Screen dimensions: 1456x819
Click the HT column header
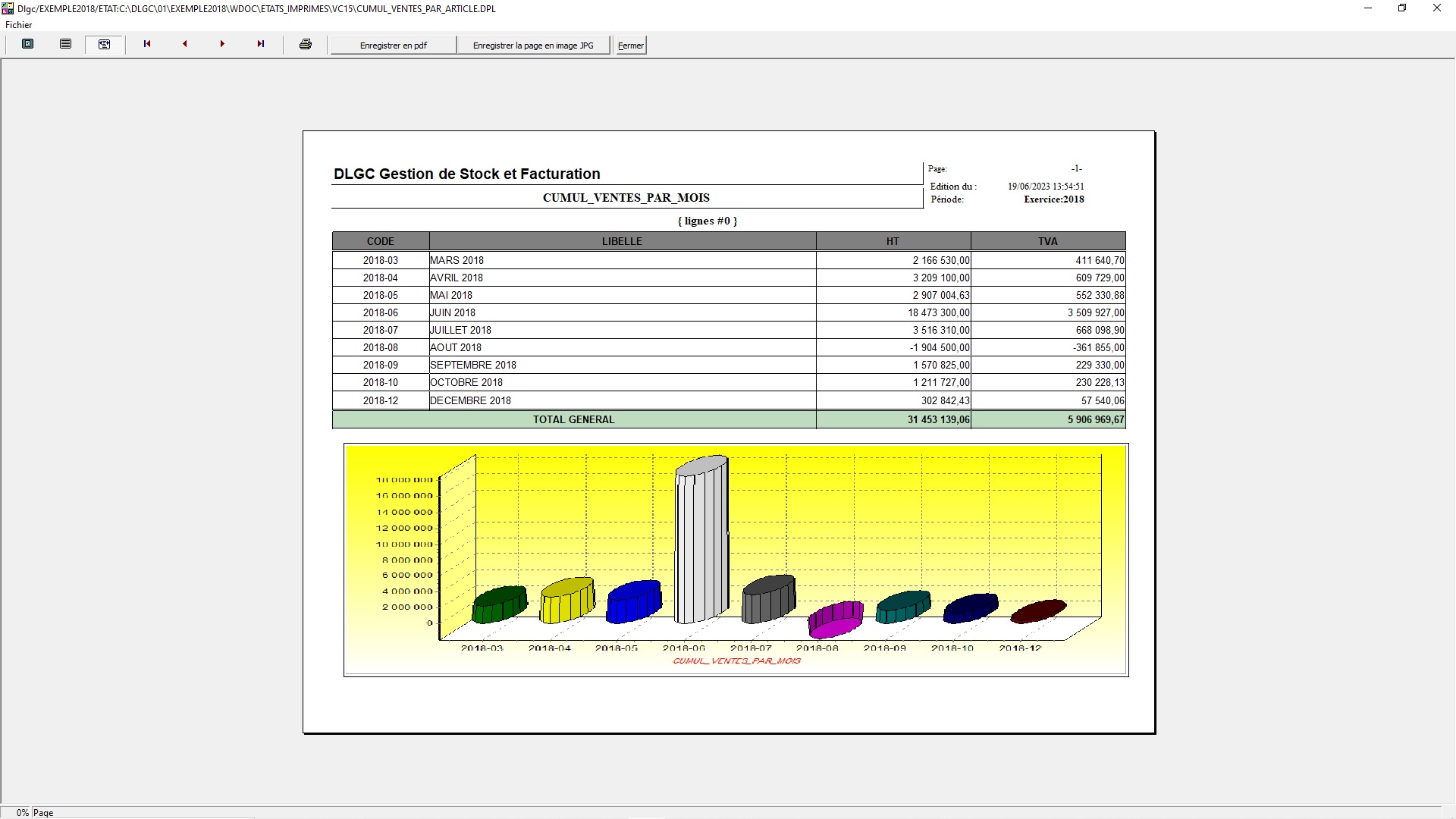(893, 241)
